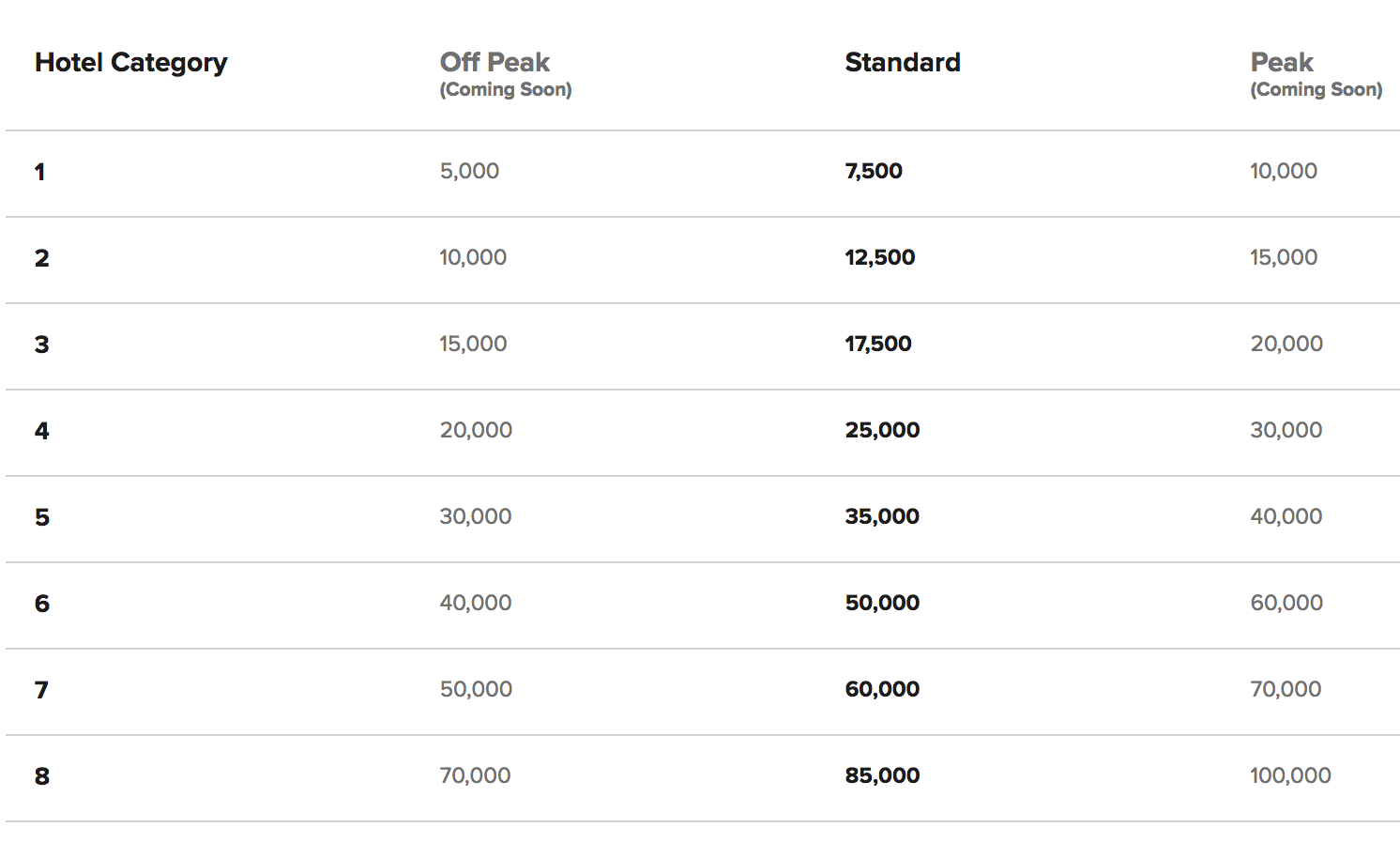
Task: Select the category 8 row label
Action: coord(41,776)
